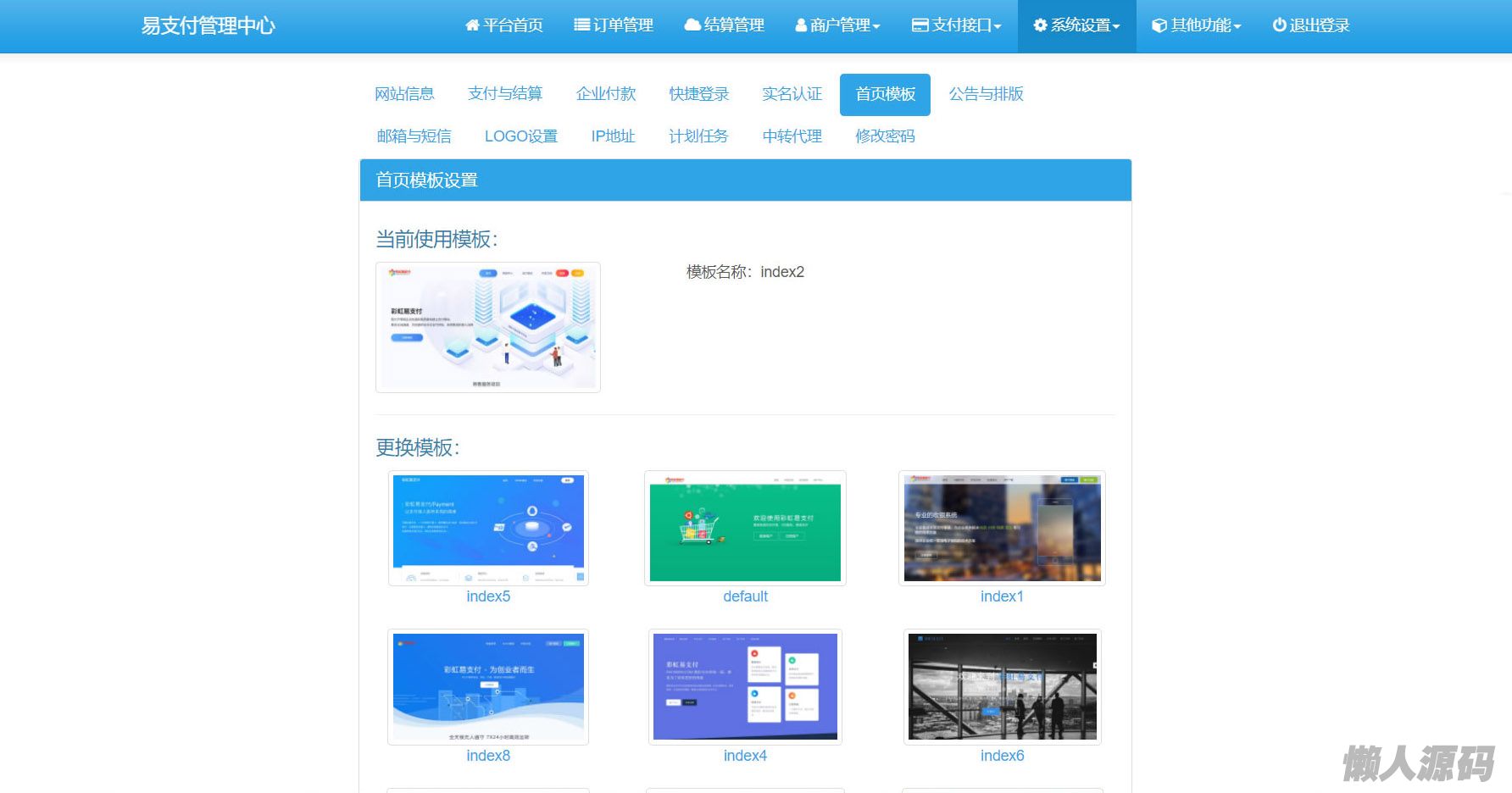Click the card icon beside 支付接口
1512x793 pixels.
920,25
